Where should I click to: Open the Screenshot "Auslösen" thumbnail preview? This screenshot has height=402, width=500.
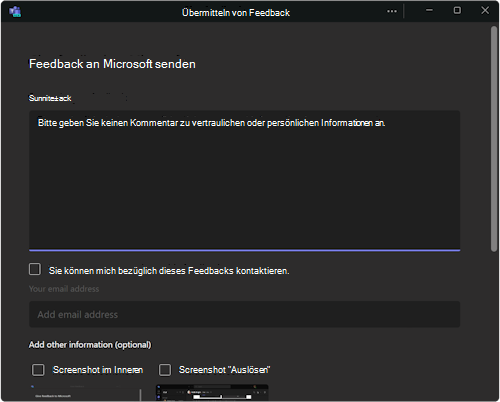point(212,393)
